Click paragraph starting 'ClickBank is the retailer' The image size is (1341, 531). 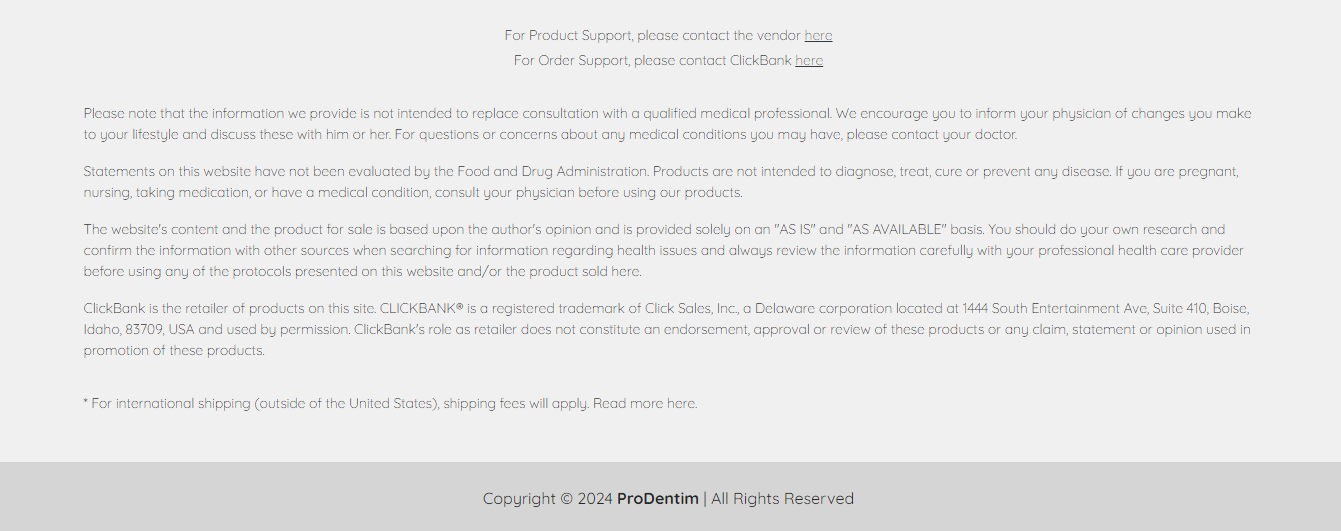667,329
